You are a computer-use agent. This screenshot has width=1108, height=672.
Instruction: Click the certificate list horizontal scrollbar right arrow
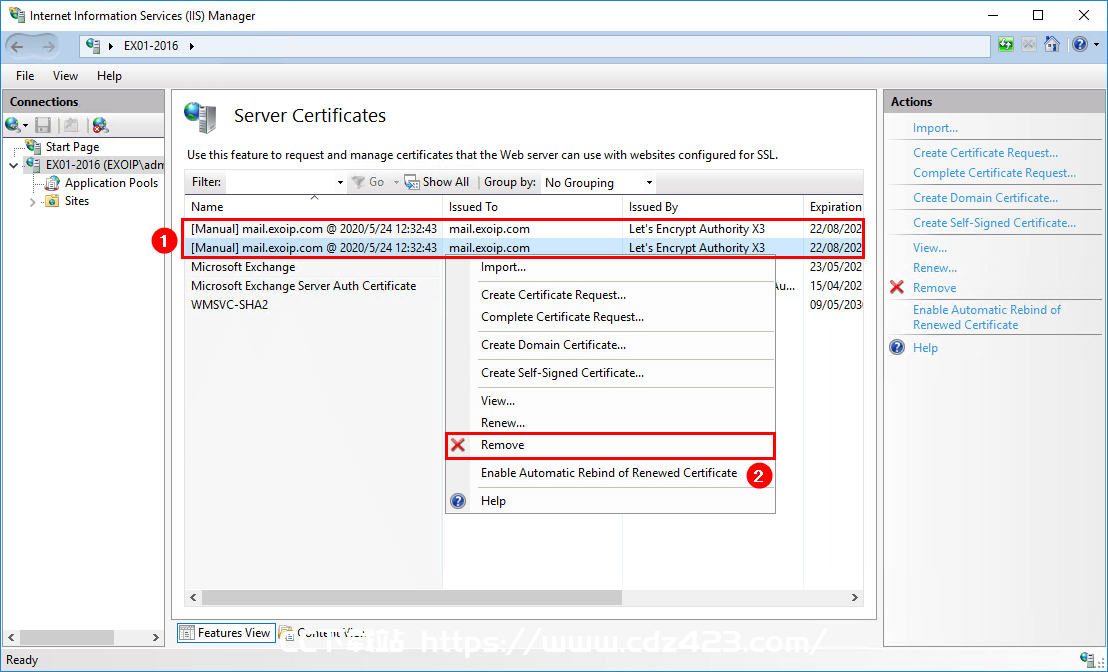pyautogui.click(x=854, y=598)
